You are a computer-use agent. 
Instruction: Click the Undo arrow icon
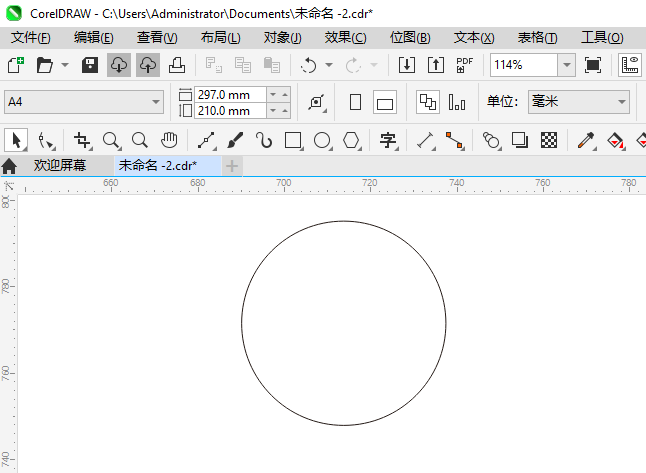[309, 65]
